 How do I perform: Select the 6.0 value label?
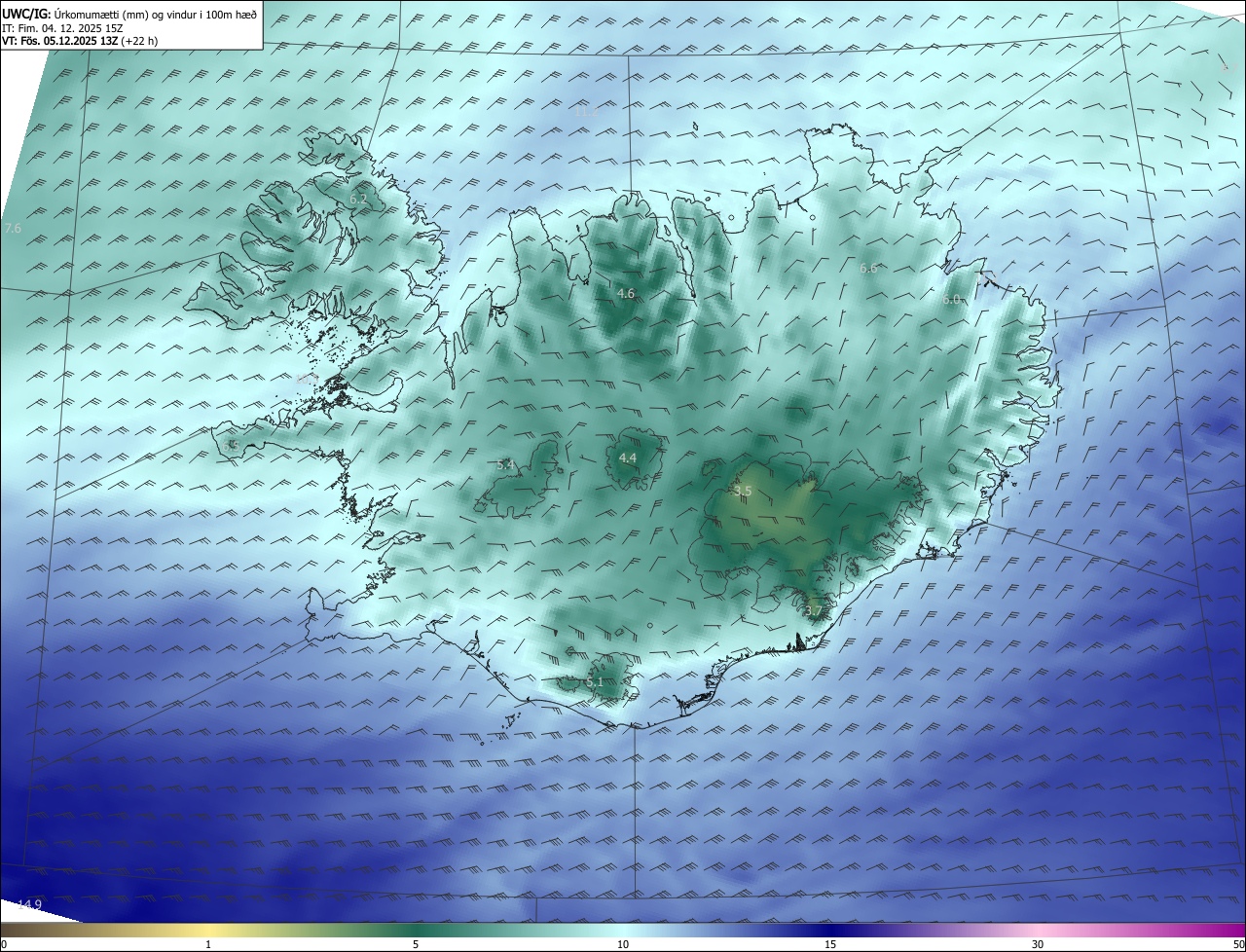[951, 300]
